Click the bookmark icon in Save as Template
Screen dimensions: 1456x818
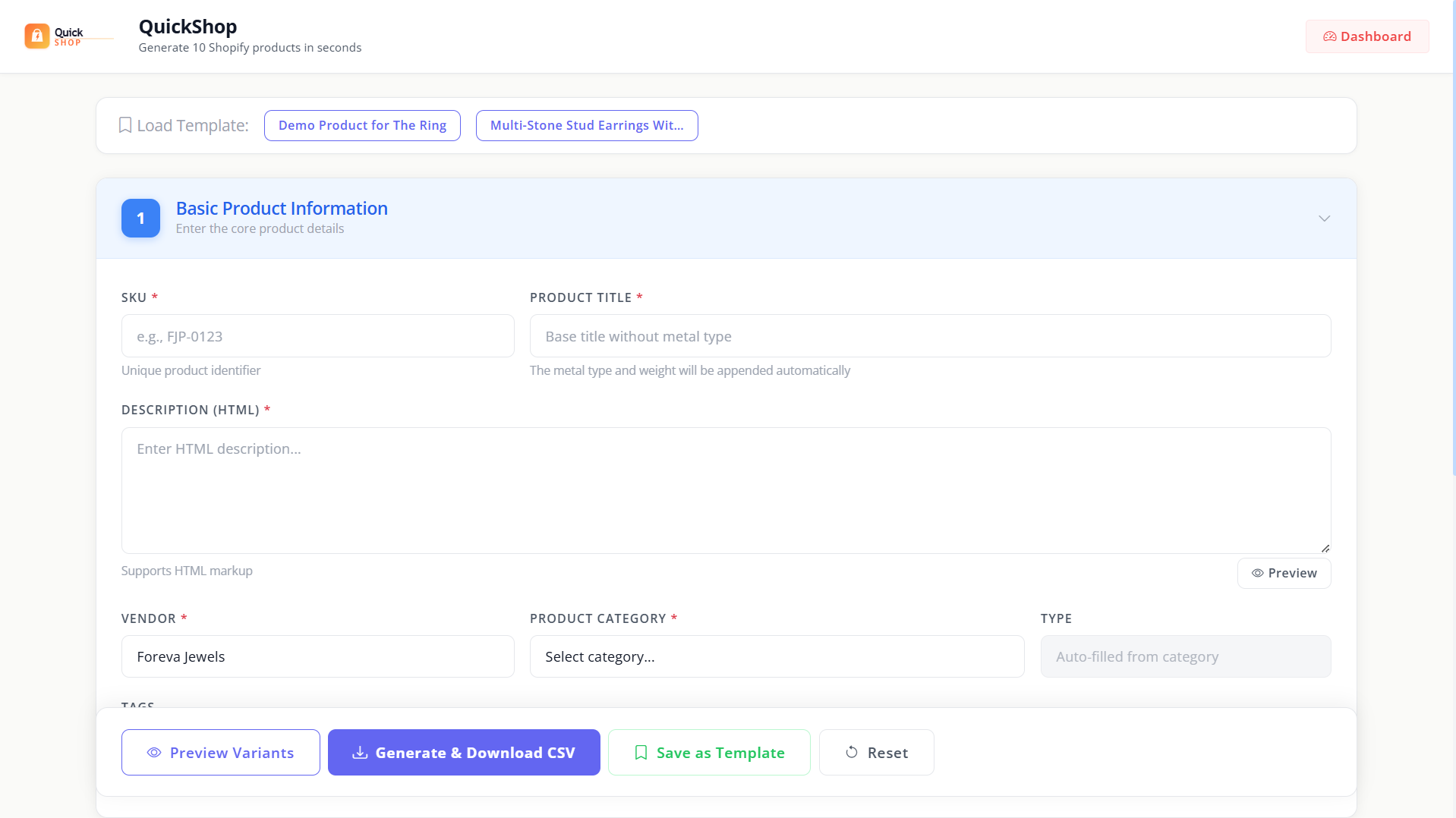coord(641,752)
